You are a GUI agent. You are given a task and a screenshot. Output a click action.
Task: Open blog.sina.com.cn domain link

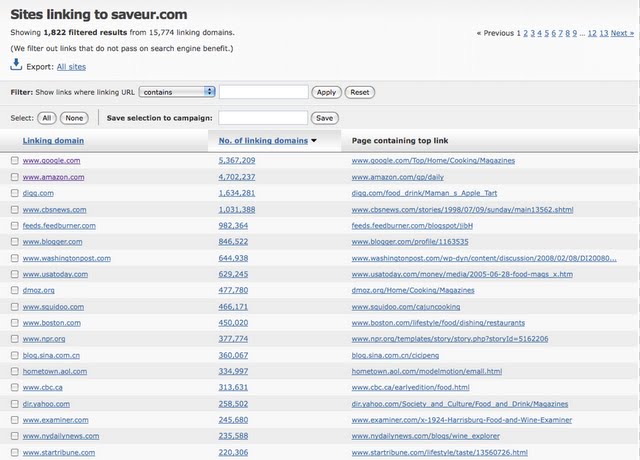coord(51,355)
